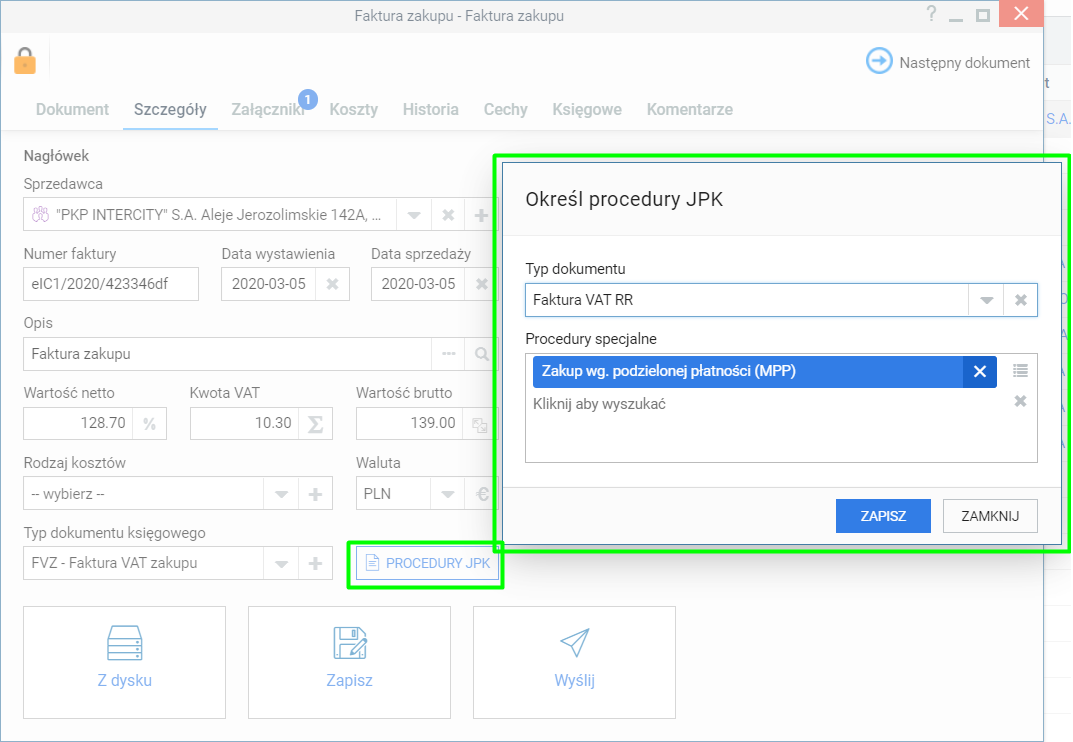Open the Komentarze tab

coord(690,110)
